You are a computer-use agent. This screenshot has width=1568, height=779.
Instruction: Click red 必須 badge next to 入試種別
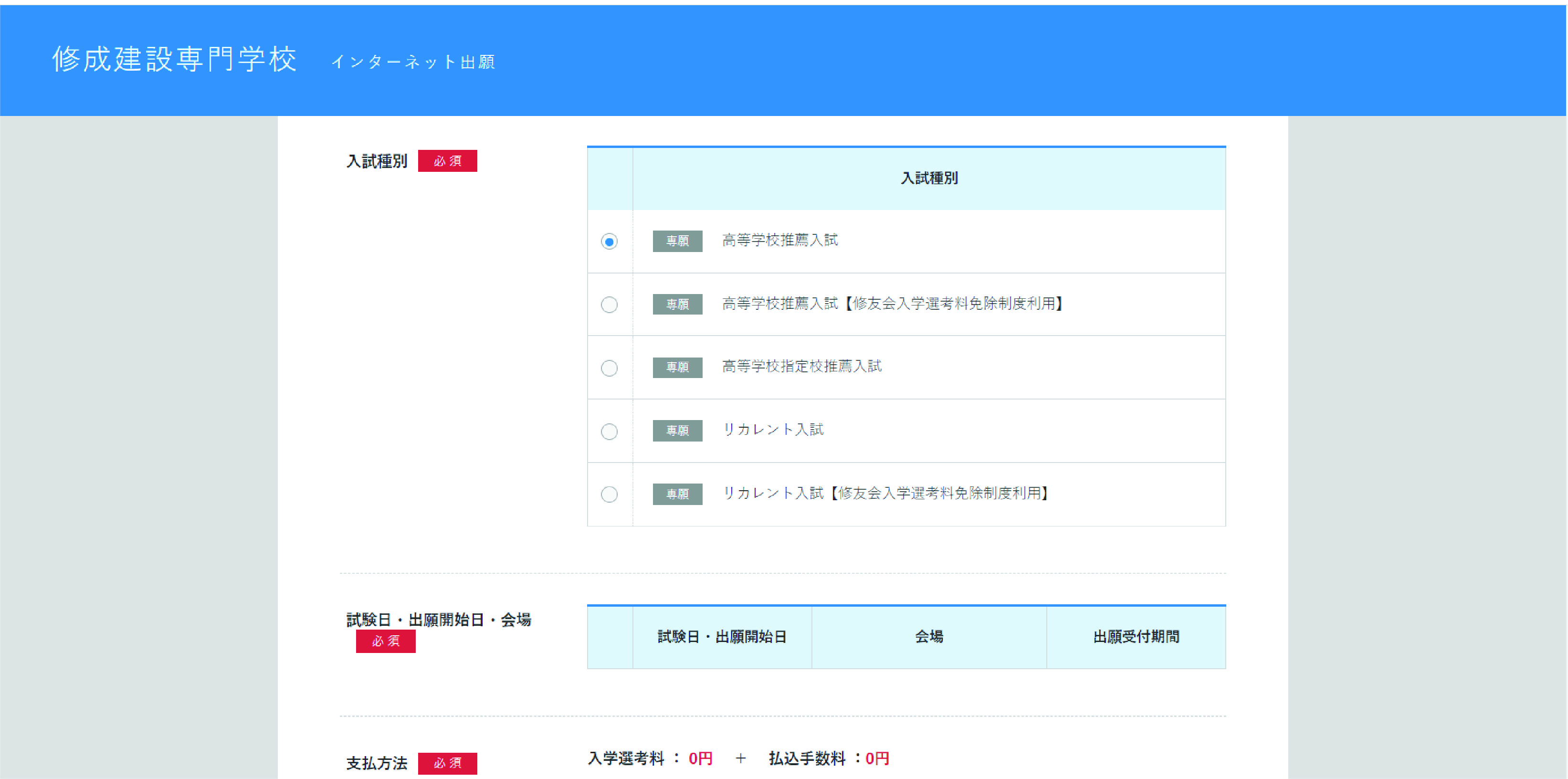point(447,161)
